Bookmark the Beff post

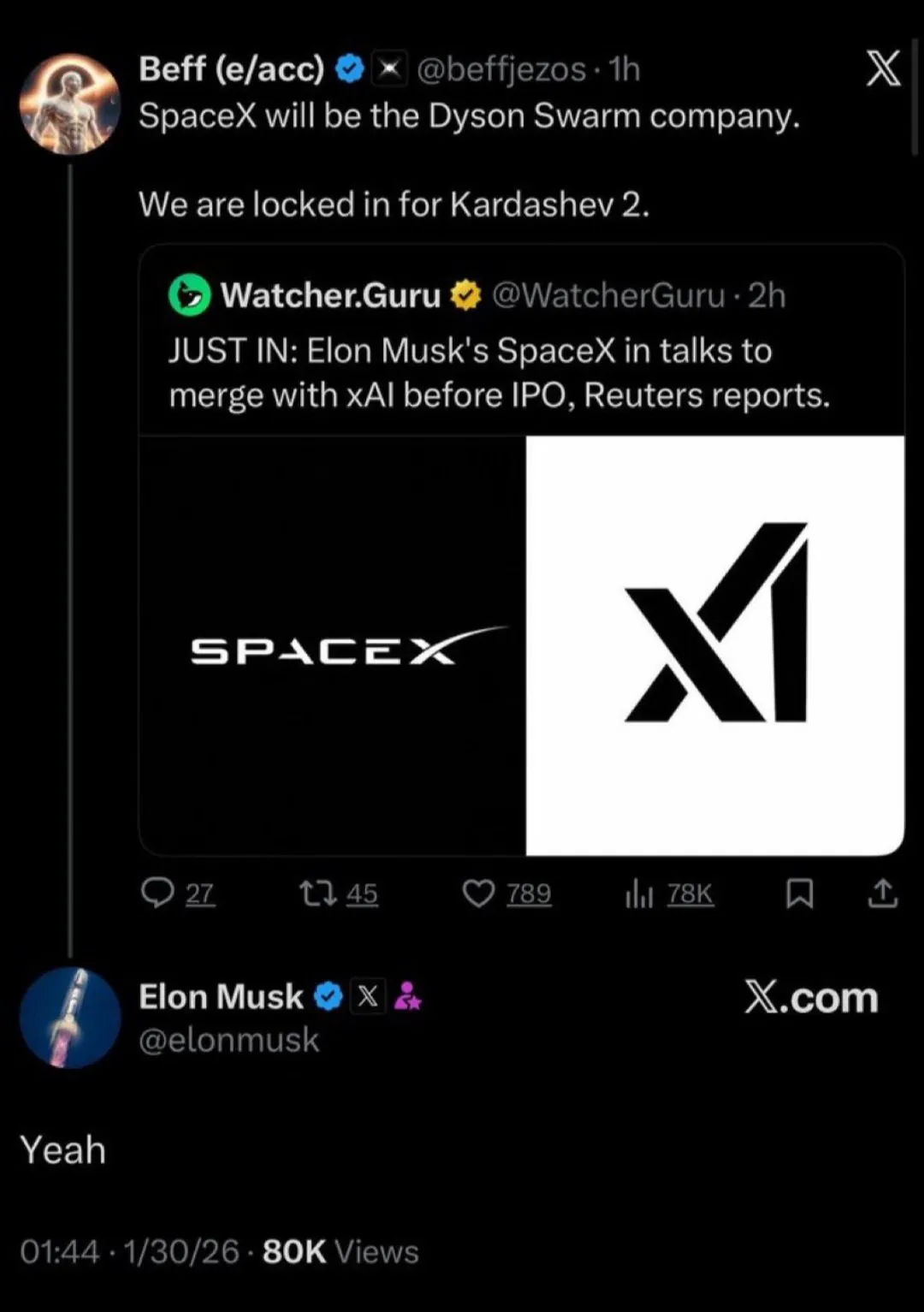pos(799,893)
